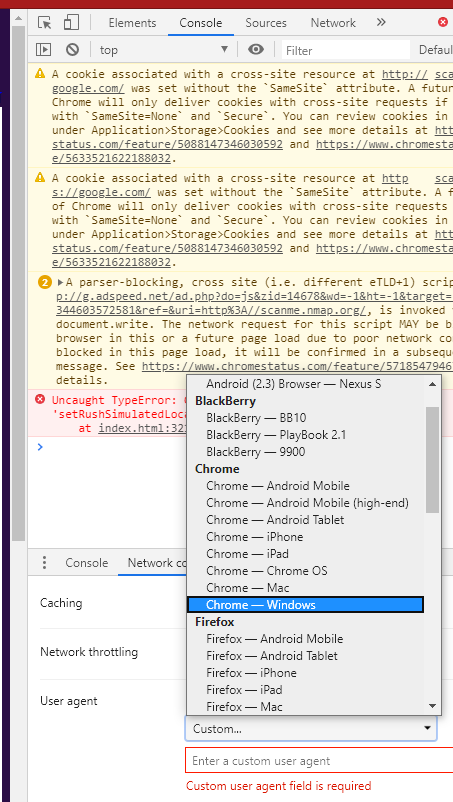Click the Custom user agent field is required message
453x802 pixels.
pyautogui.click(x=279, y=786)
